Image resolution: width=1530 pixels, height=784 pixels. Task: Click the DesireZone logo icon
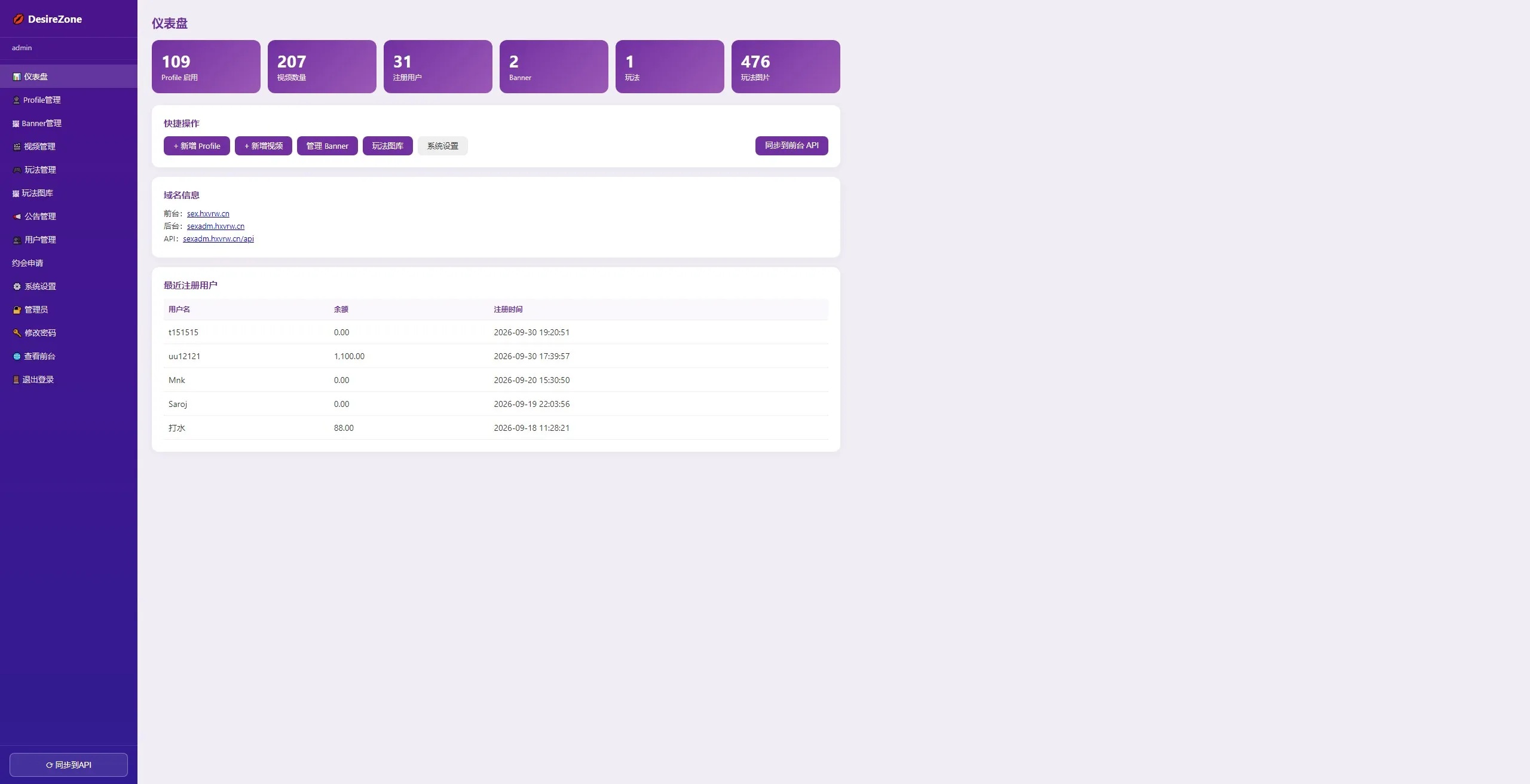18,19
